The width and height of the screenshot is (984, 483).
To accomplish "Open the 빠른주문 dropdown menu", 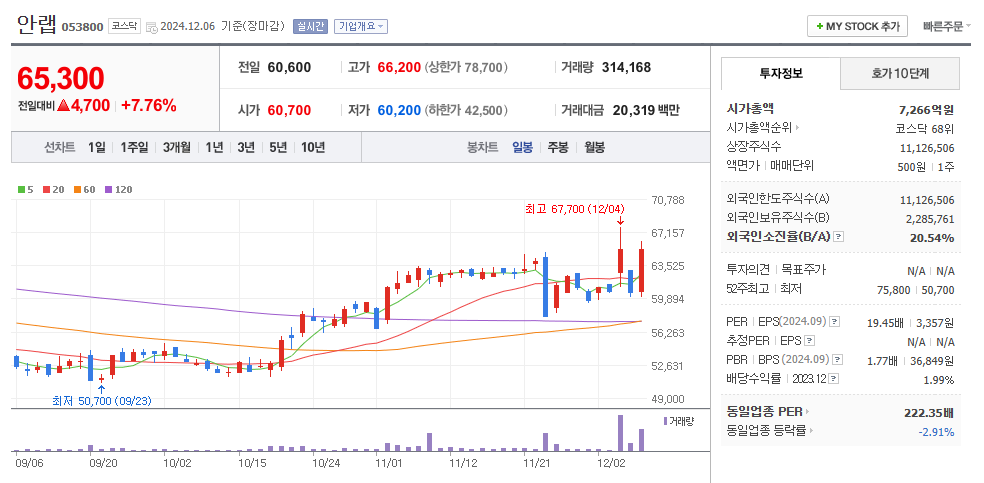I will [x=946, y=26].
